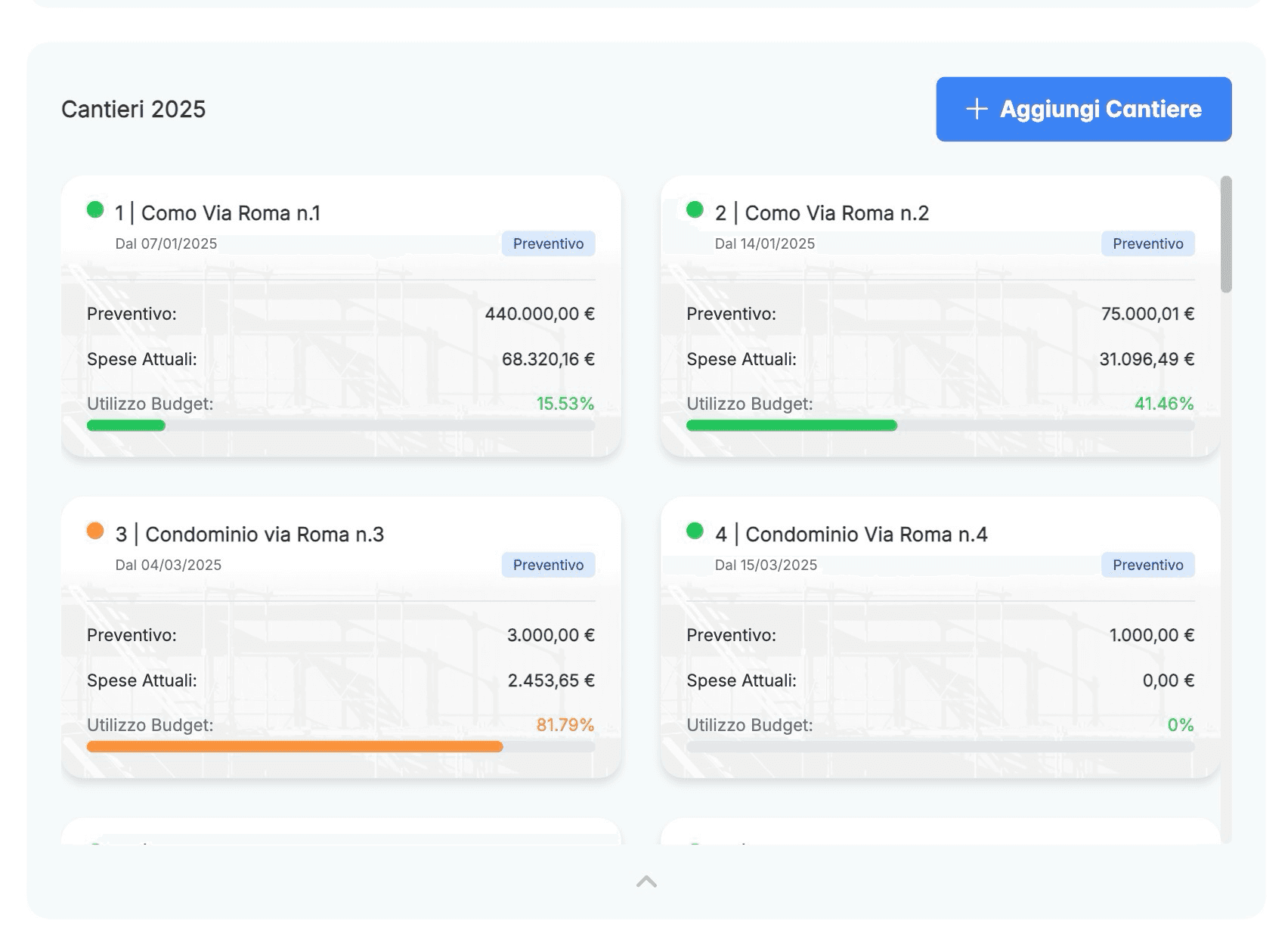Viewport: 1288px width, 939px height.
Task: Open the 1 | Como Via Roma n.1 title
Action: pos(218,213)
